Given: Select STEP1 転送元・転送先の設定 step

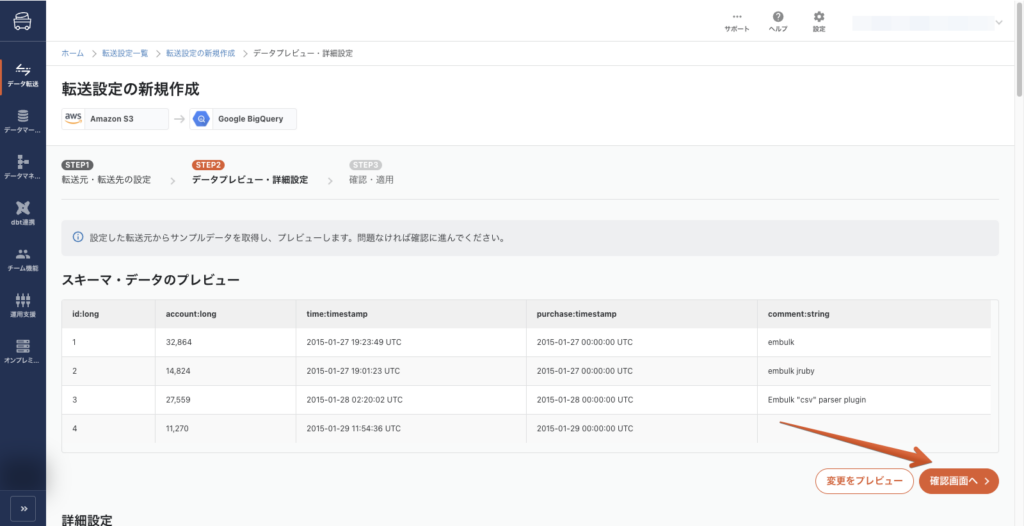Looking at the screenshot, I should (106, 173).
